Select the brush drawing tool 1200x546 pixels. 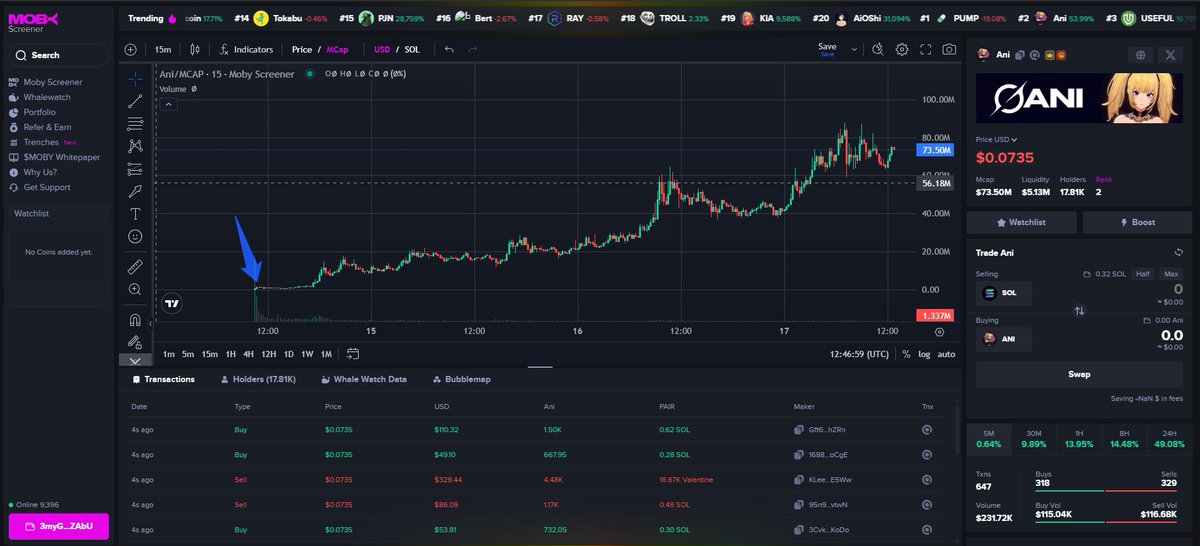click(135, 191)
